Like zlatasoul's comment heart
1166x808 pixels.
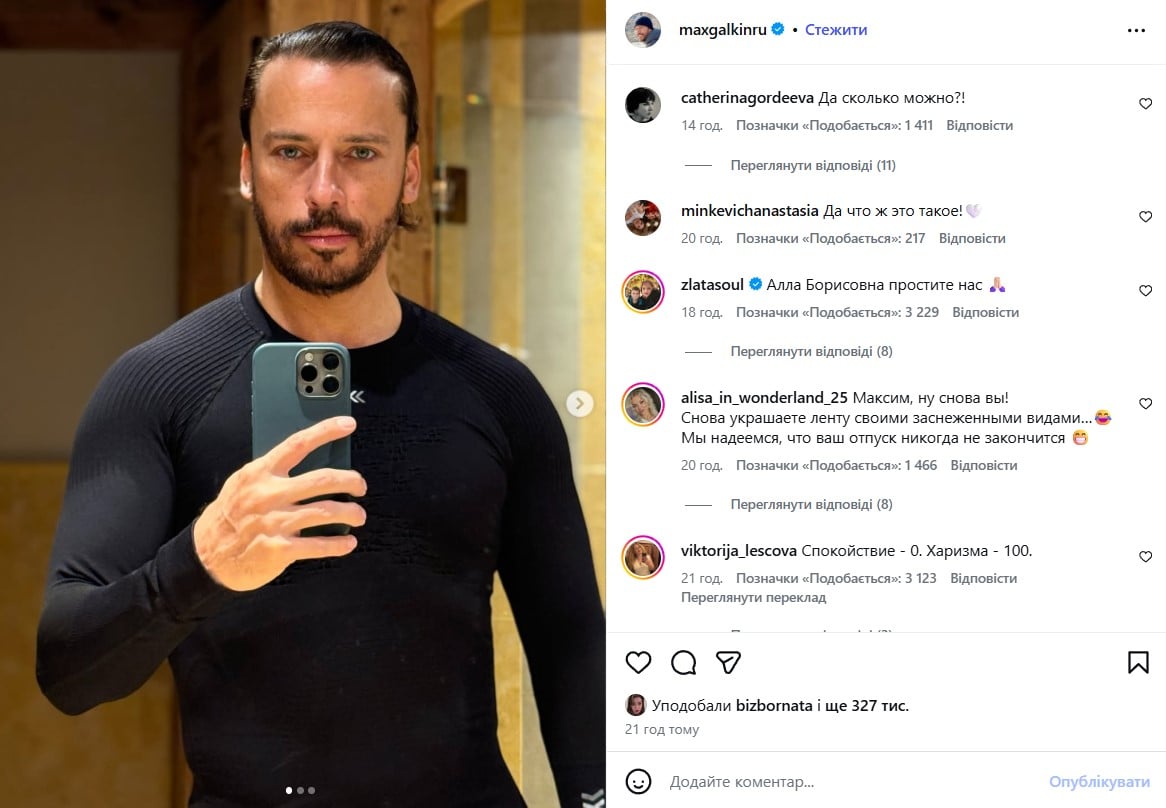(x=1145, y=291)
